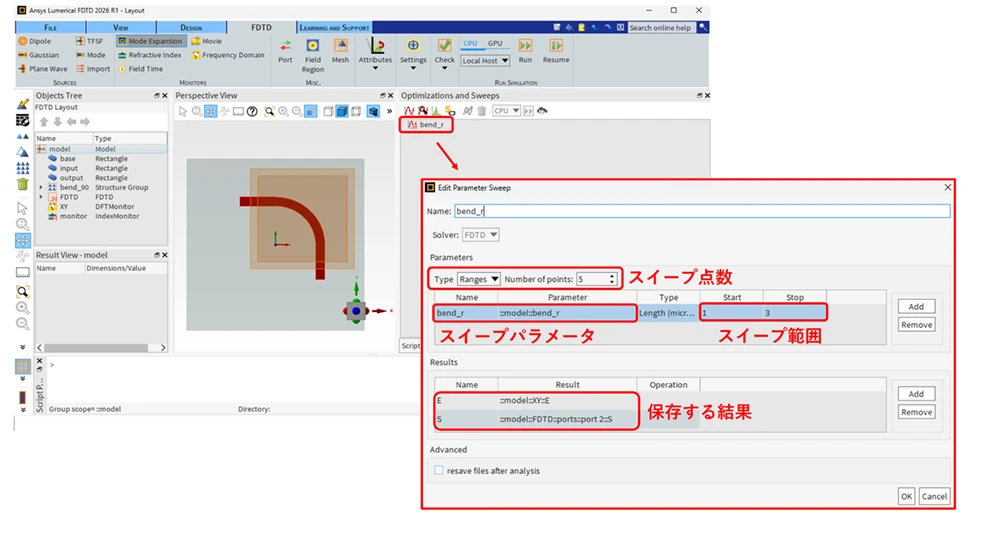Click the trash can delete icon in sidebar
1000x548 pixels.
(x=22, y=184)
